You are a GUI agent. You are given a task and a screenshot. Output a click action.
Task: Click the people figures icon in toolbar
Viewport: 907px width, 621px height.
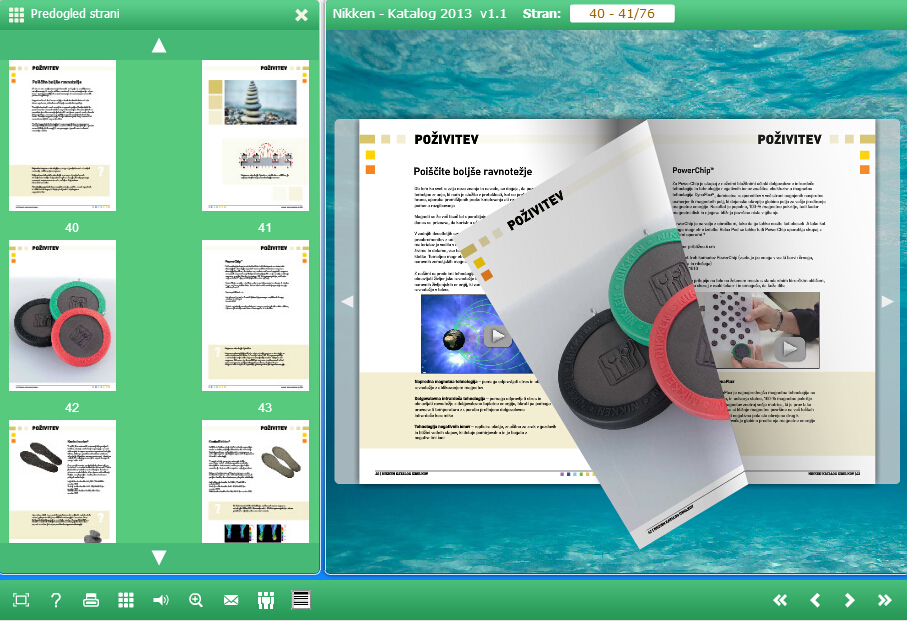[x=266, y=600]
